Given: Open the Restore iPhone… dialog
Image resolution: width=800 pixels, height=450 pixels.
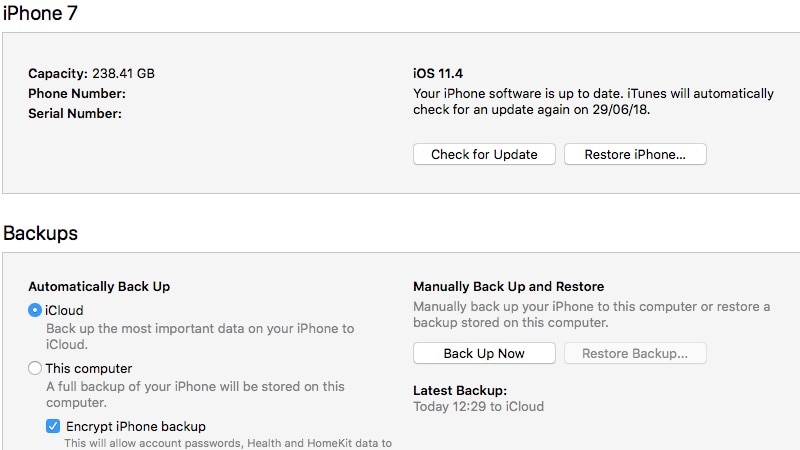Looking at the screenshot, I should (x=635, y=154).
